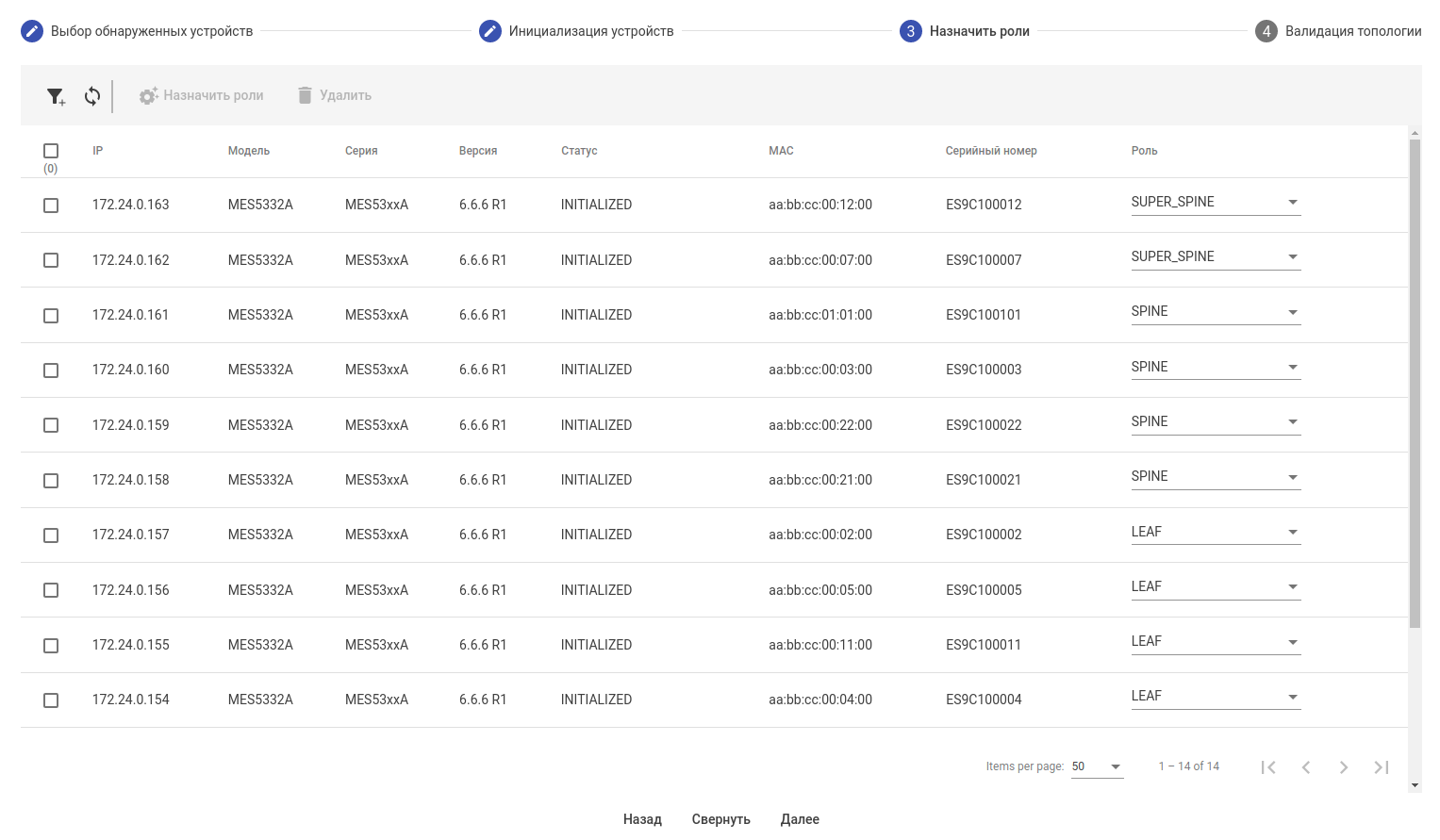
Task: Open the add filter funnel icon
Action: [56, 96]
